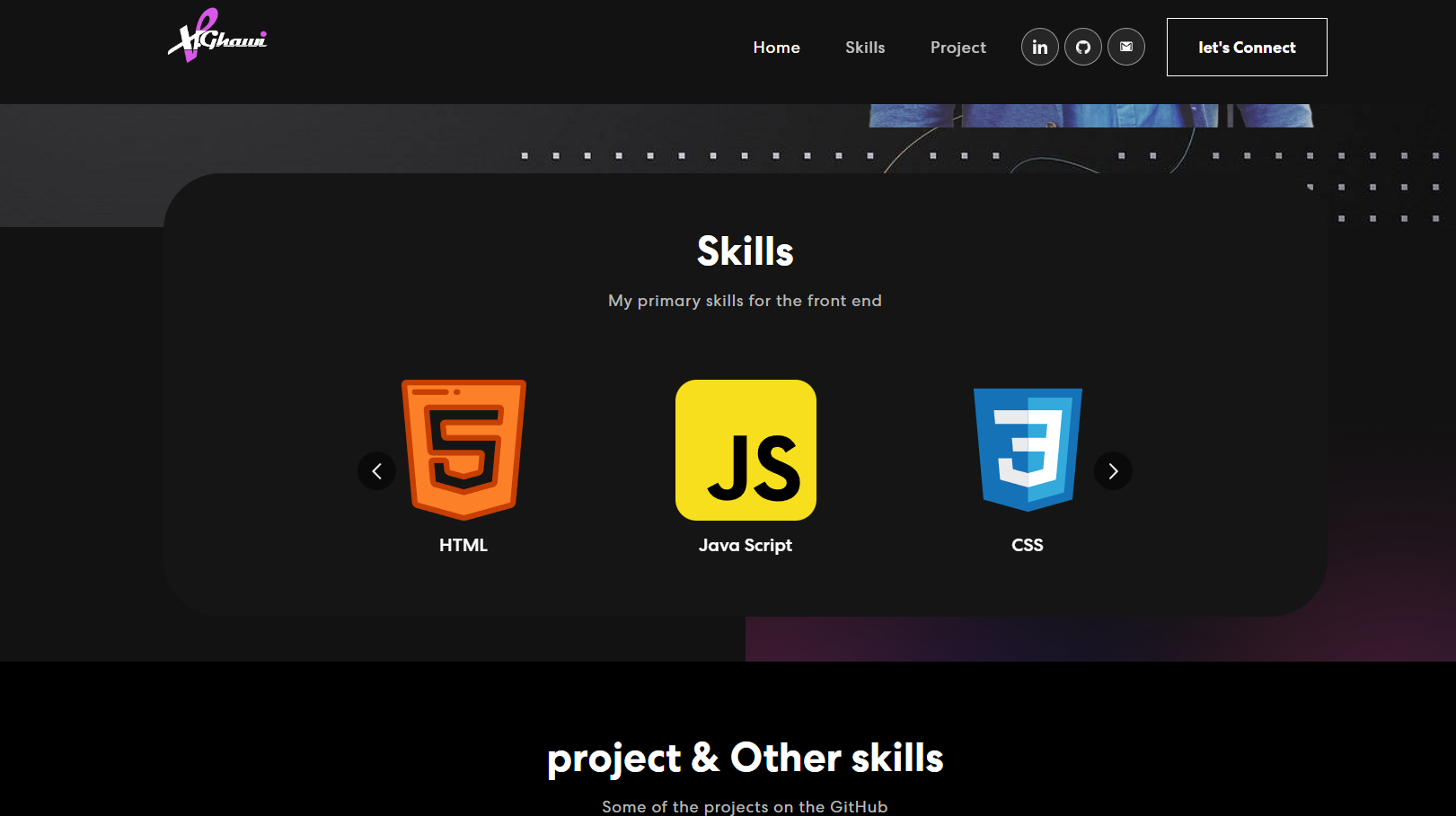This screenshot has height=816, width=1456.
Task: Click 'Some of the projects on the GitHub'
Action: coord(746,806)
